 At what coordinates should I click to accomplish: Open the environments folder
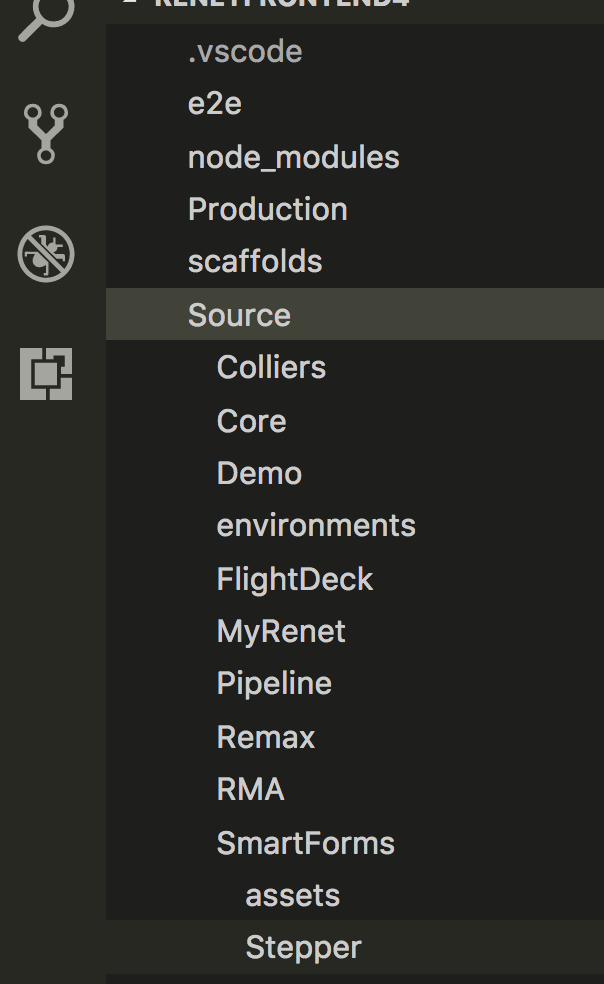pos(316,524)
